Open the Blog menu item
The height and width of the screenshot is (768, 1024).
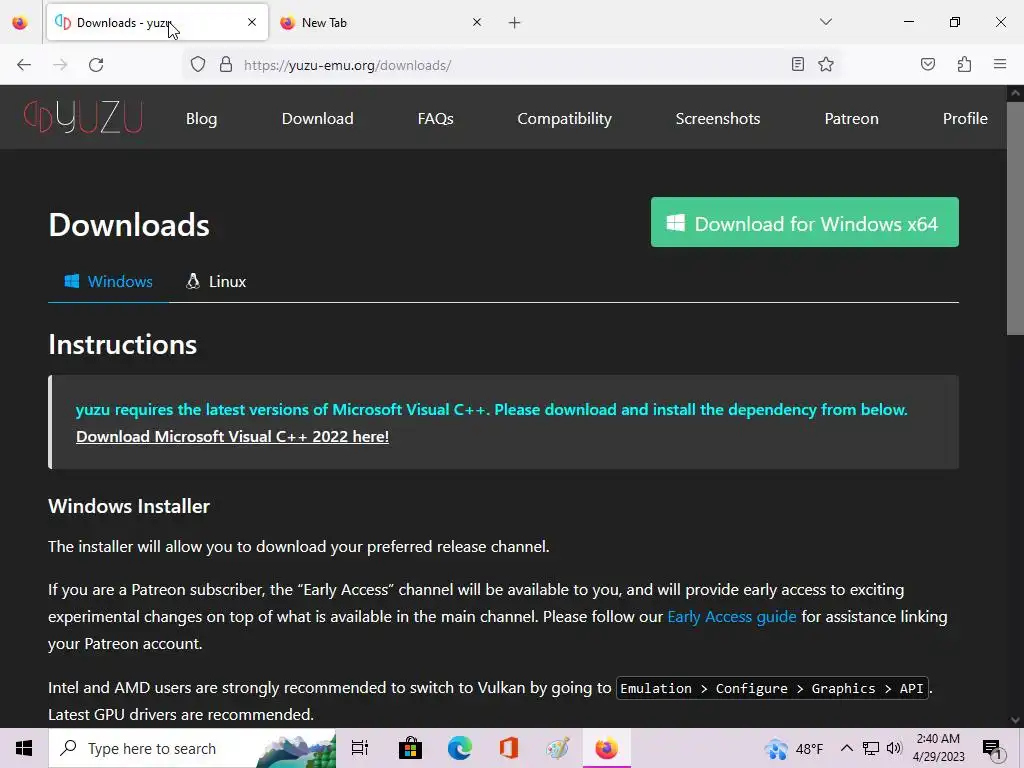click(x=201, y=119)
